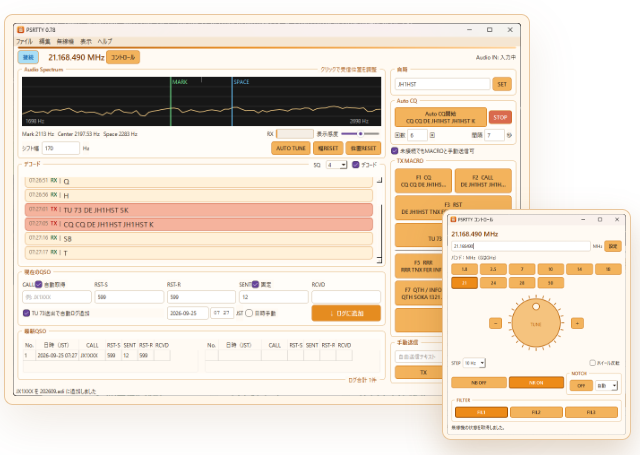Image resolution: width=640 pixels, height=455 pixels.
Task: Click the Auto CQ 間隔 interval field
Action: point(494,135)
